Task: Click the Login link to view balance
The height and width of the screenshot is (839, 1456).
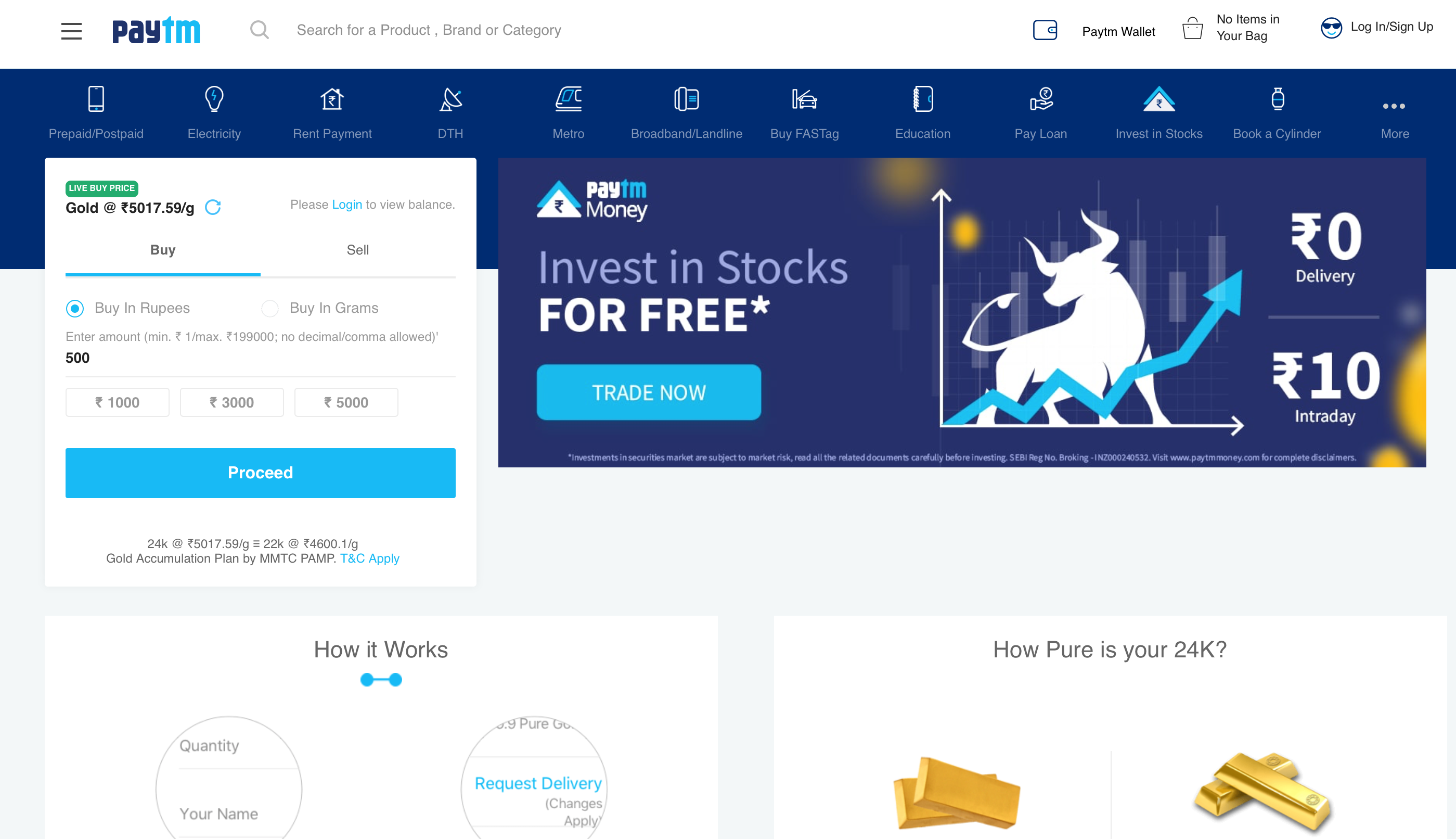Action: tap(347, 205)
